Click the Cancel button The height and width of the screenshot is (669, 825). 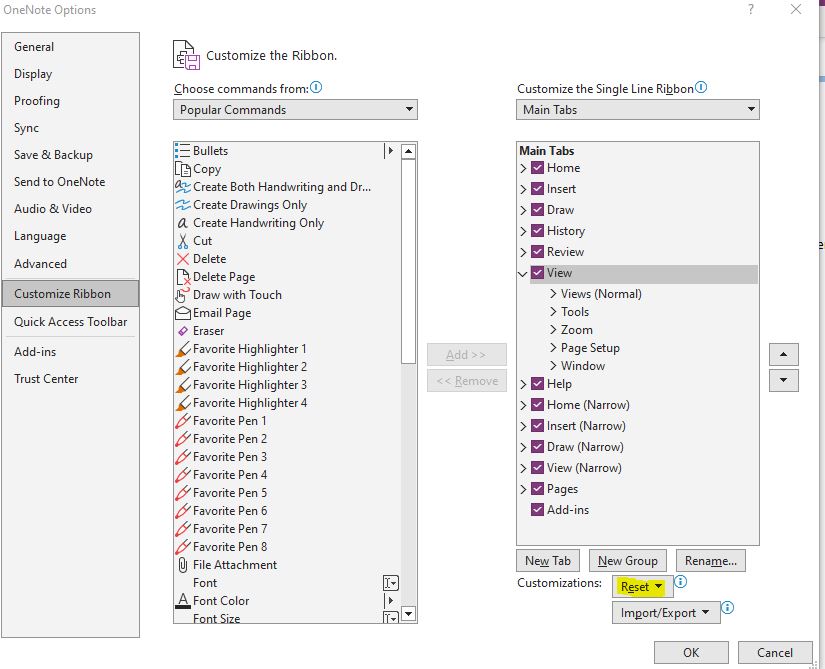775,653
